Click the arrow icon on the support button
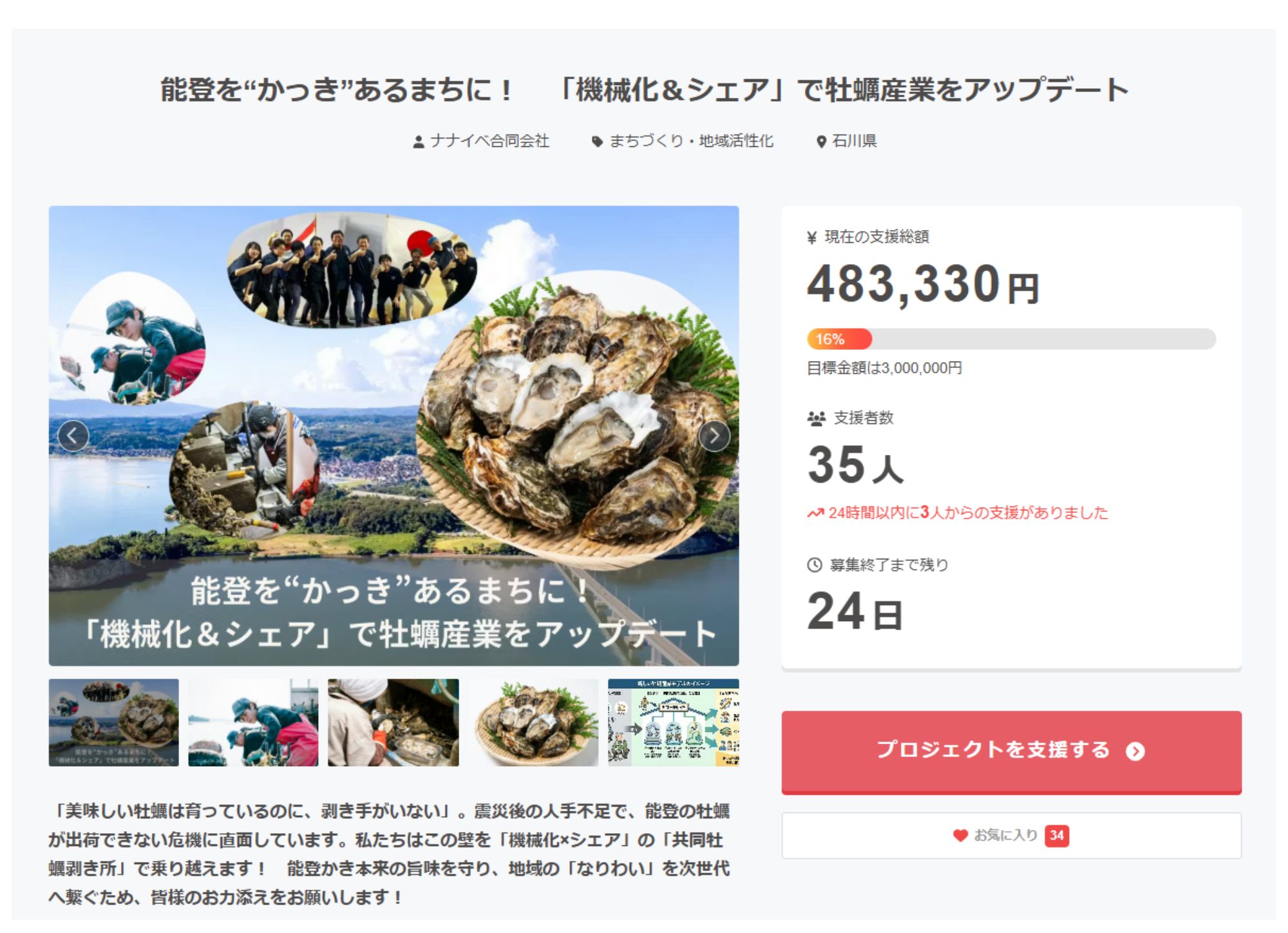Viewport: 1288px width, 933px height. point(1135,751)
